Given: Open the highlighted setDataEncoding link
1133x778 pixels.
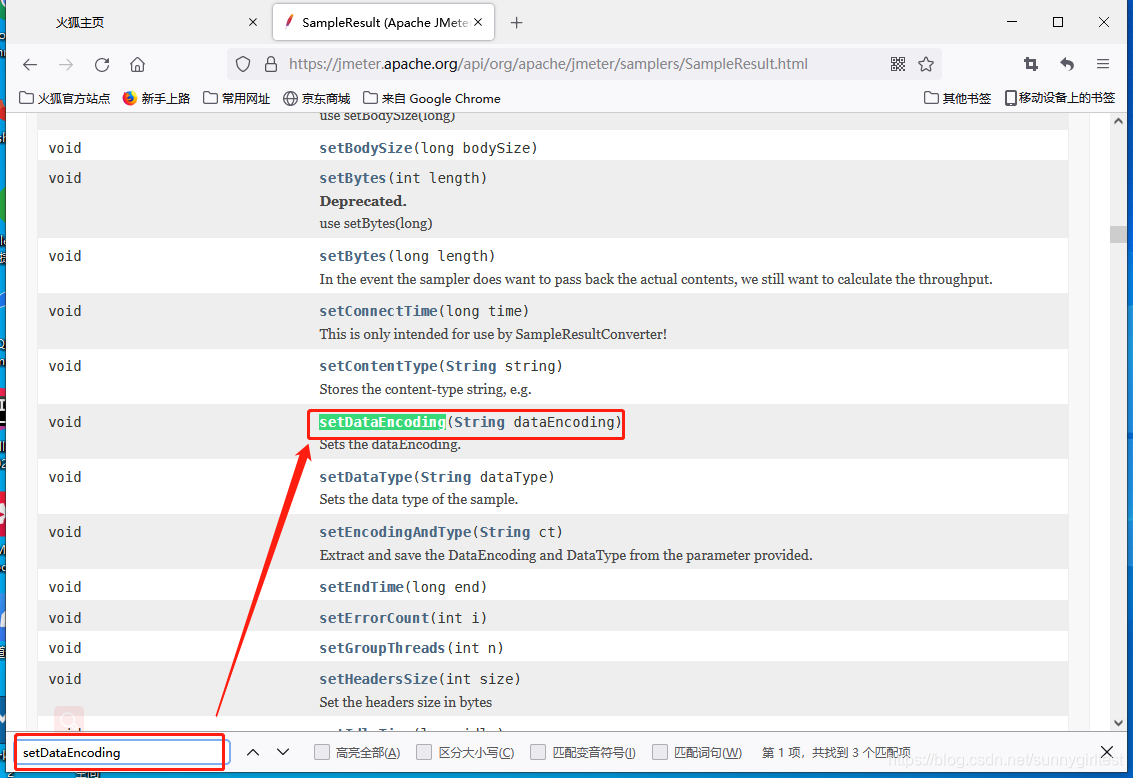Looking at the screenshot, I should click(x=382, y=422).
